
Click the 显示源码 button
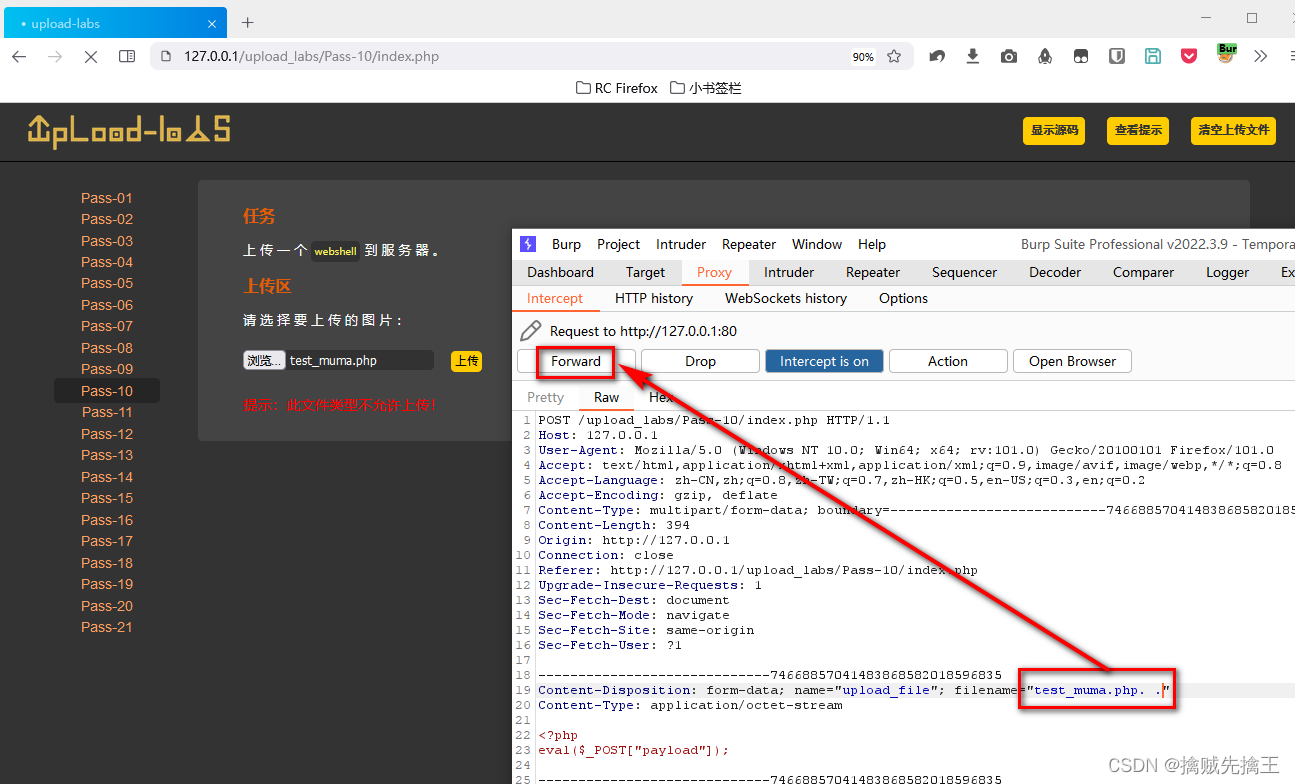click(1054, 131)
